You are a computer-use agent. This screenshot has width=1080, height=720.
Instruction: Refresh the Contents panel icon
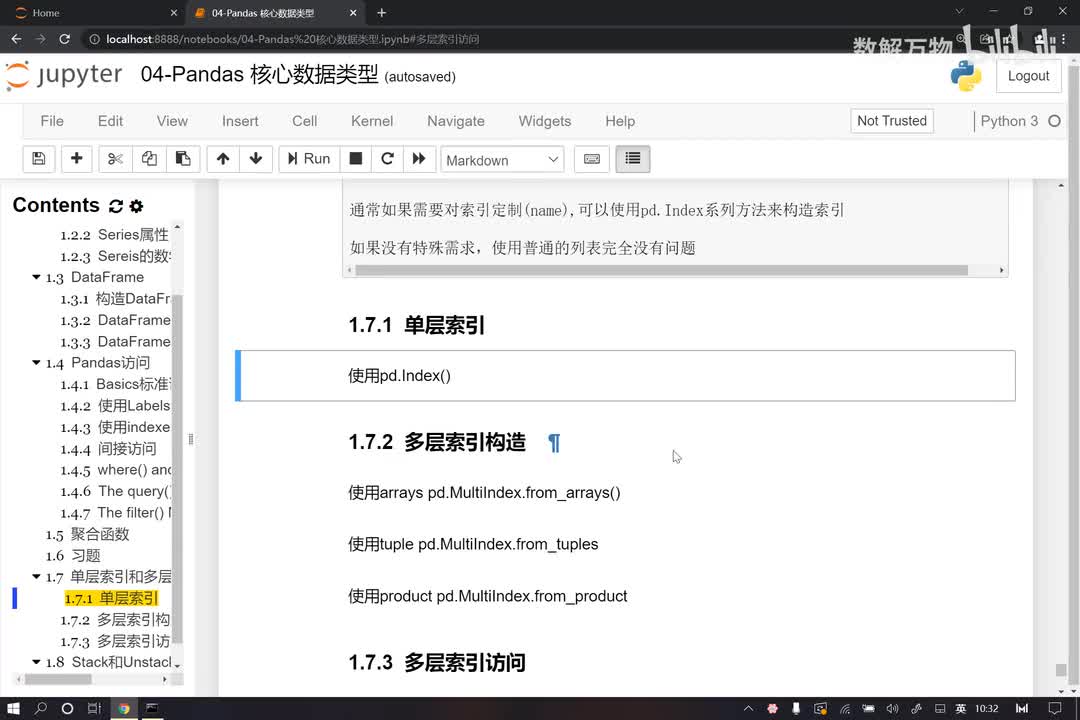click(116, 206)
